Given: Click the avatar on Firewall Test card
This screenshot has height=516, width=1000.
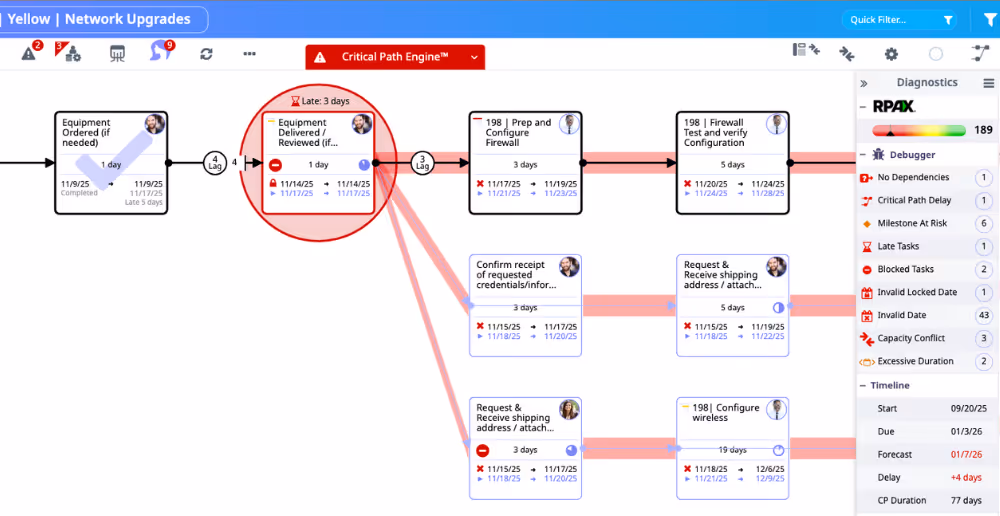Looking at the screenshot, I should (x=776, y=124).
